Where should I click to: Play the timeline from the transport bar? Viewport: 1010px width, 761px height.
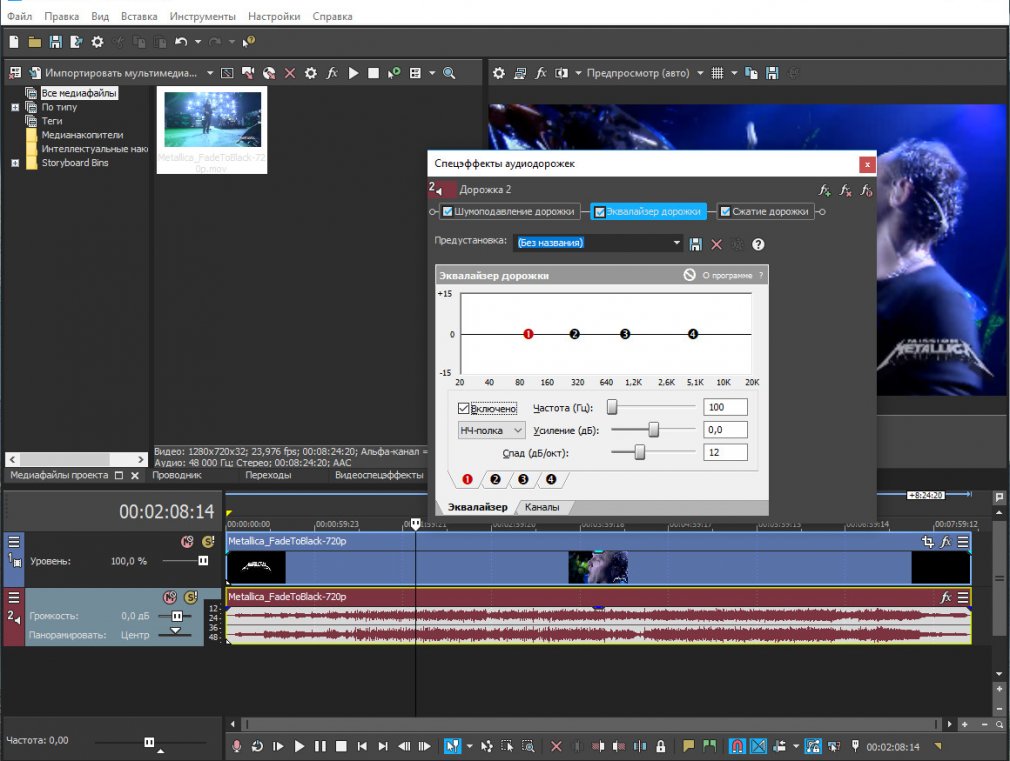coord(299,746)
